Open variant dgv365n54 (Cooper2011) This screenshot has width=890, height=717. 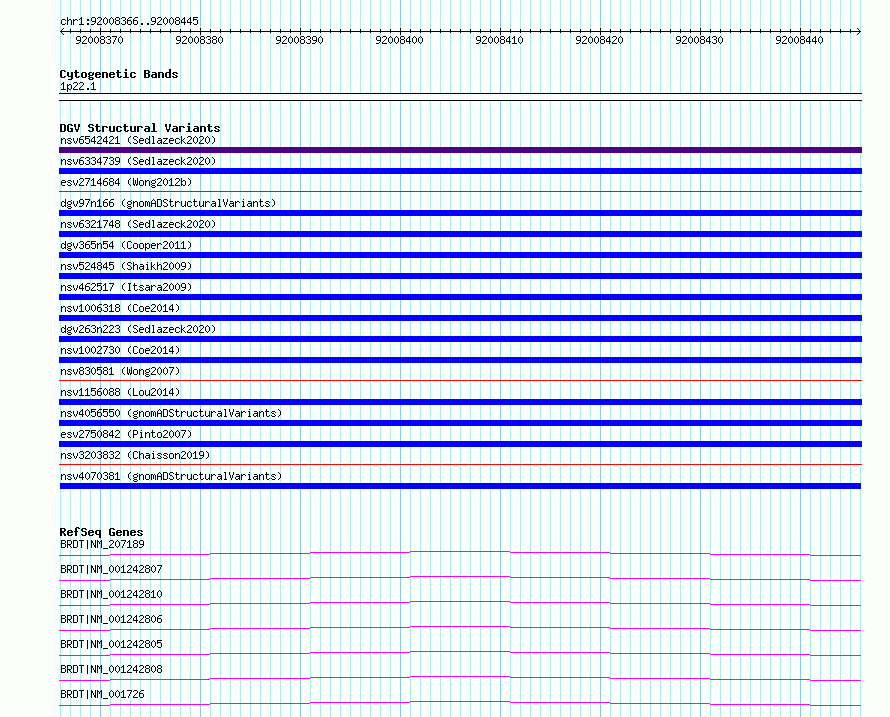(x=126, y=245)
